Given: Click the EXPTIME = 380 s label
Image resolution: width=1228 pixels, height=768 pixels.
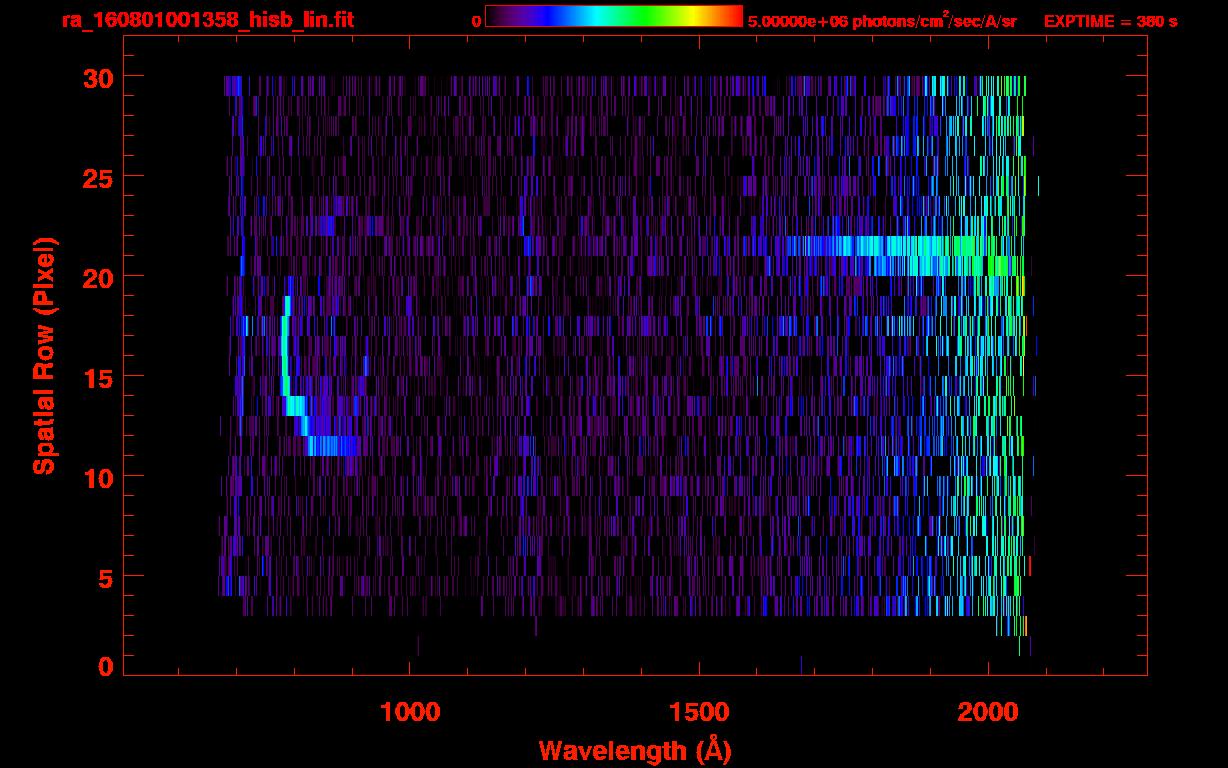Looking at the screenshot, I should click(1110, 21).
